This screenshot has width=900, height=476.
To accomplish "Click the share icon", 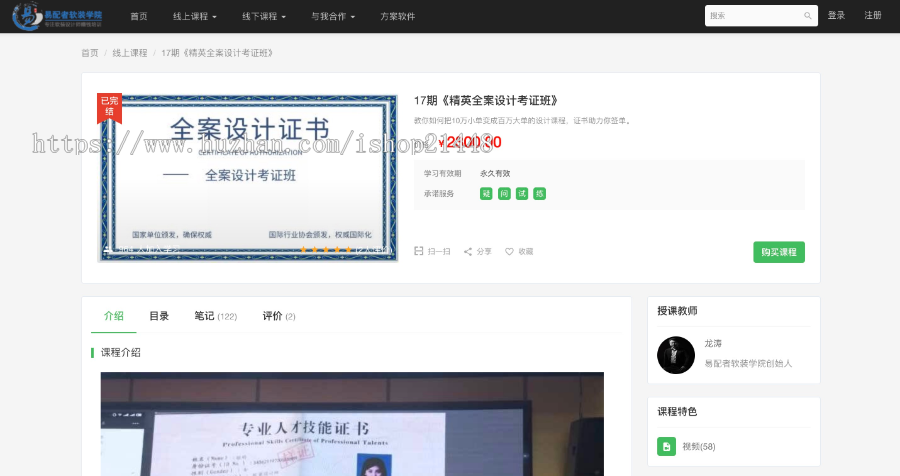I will point(468,251).
